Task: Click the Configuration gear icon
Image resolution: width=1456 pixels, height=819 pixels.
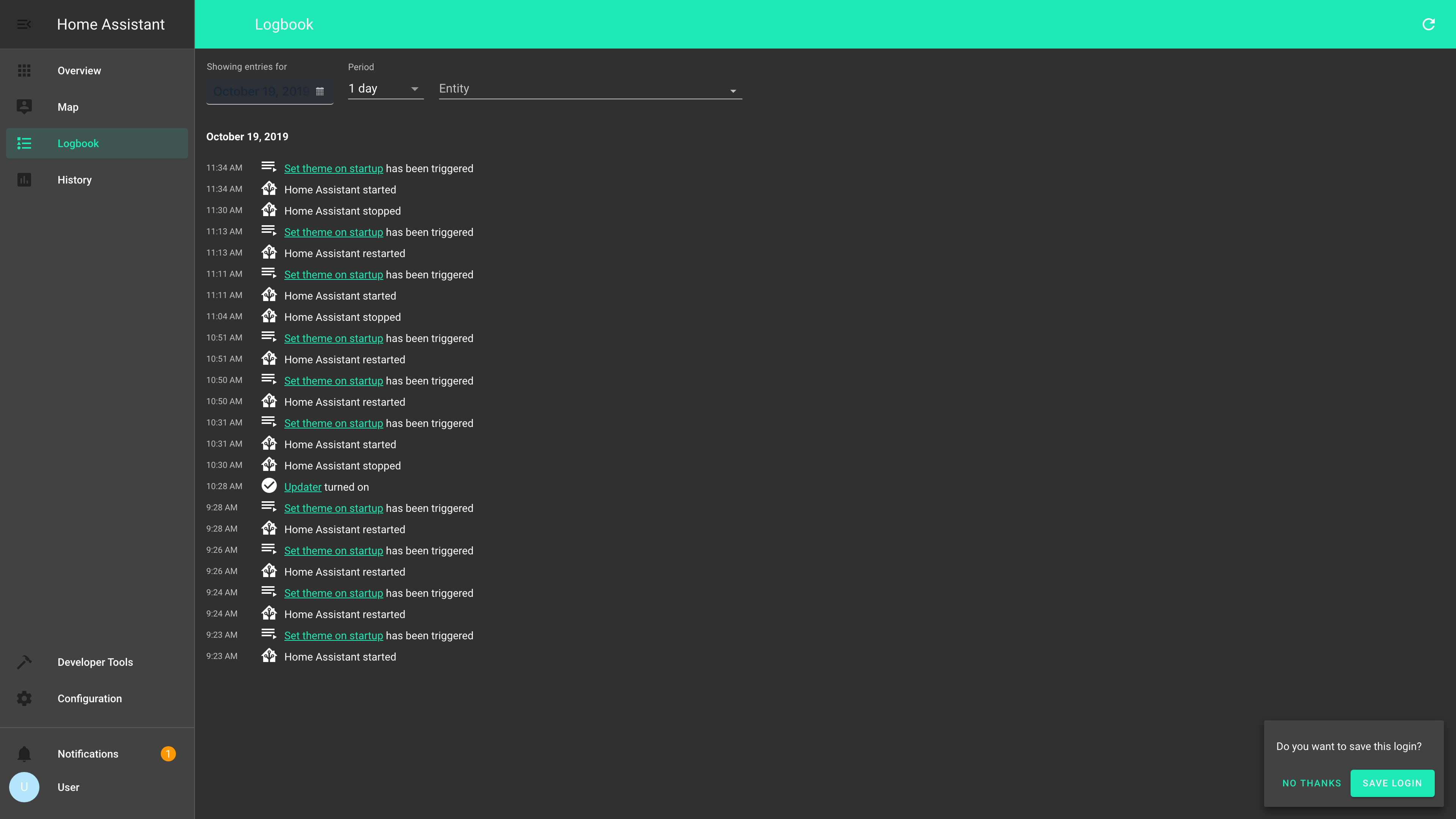Action: [24, 698]
